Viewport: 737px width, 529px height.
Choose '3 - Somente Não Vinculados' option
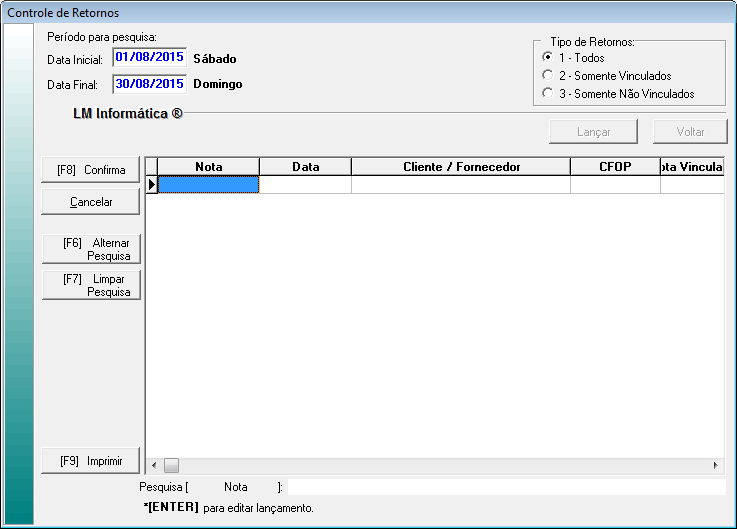547,94
